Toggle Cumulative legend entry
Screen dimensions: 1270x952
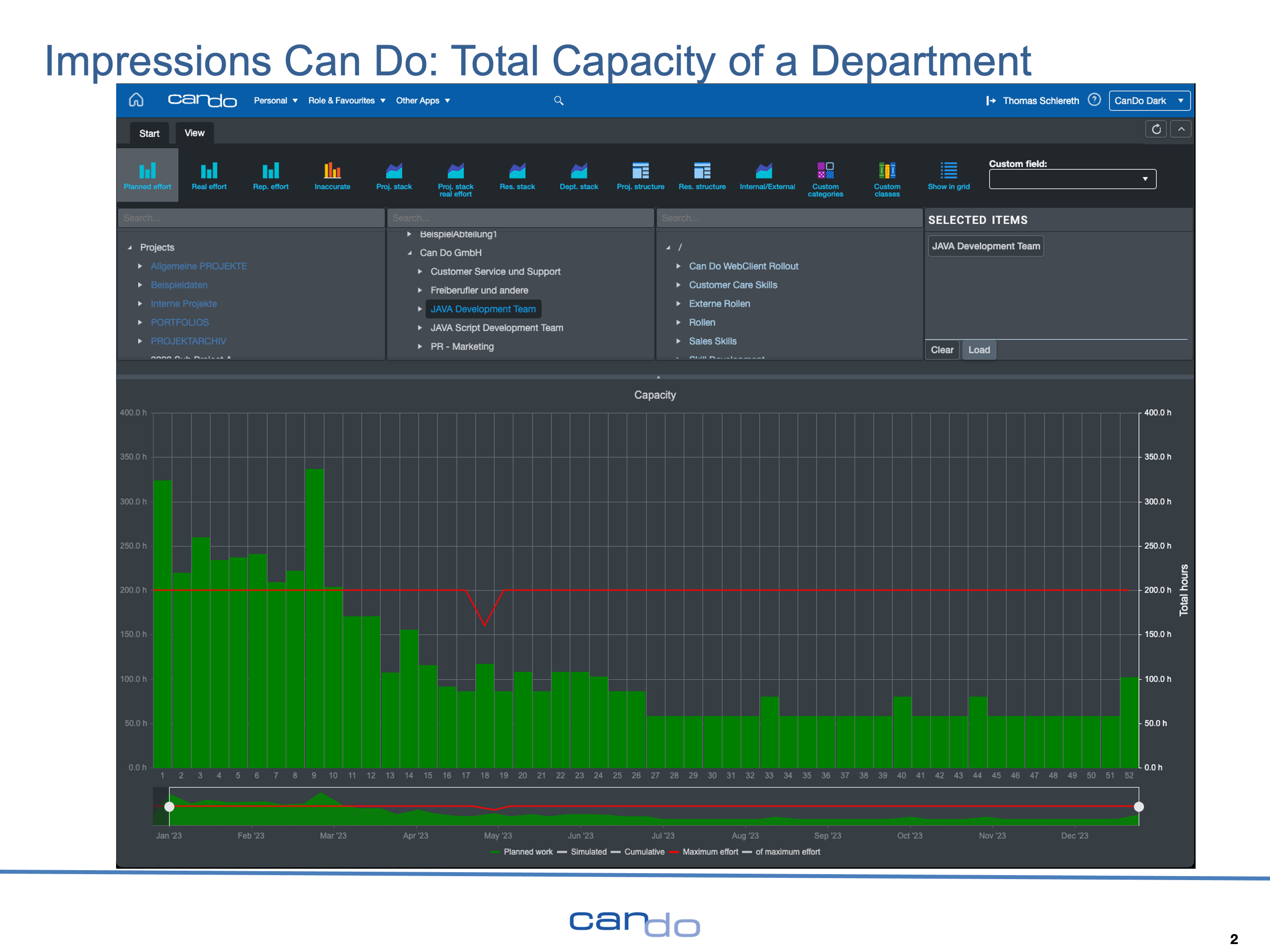[x=638, y=852]
